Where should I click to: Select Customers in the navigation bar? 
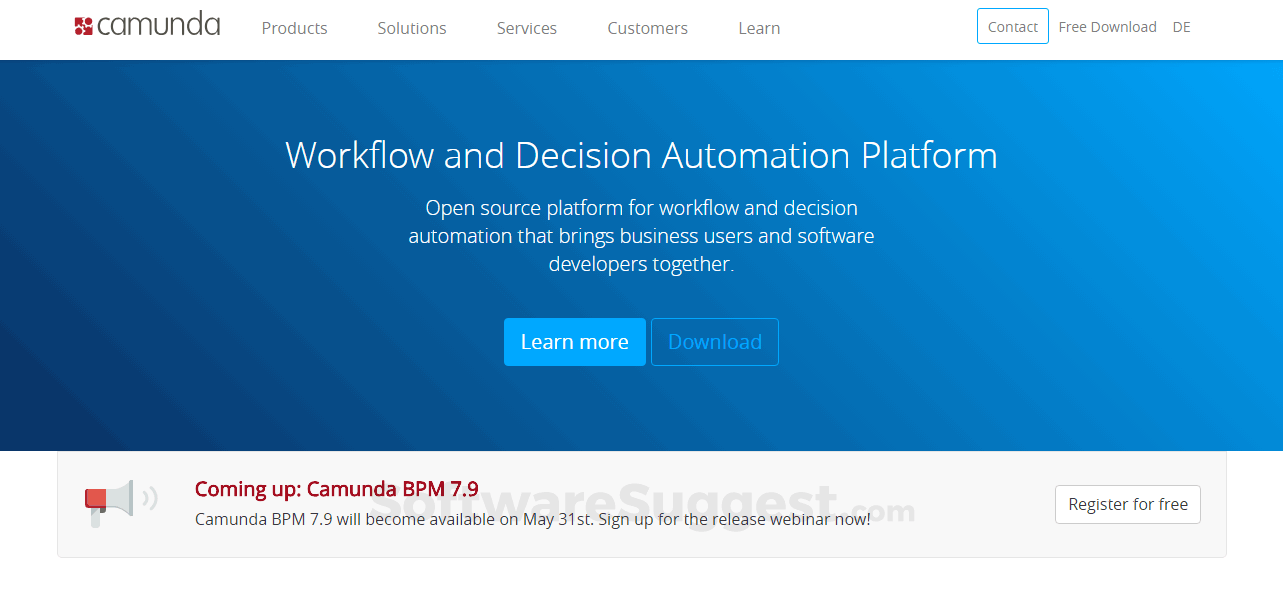(x=647, y=28)
